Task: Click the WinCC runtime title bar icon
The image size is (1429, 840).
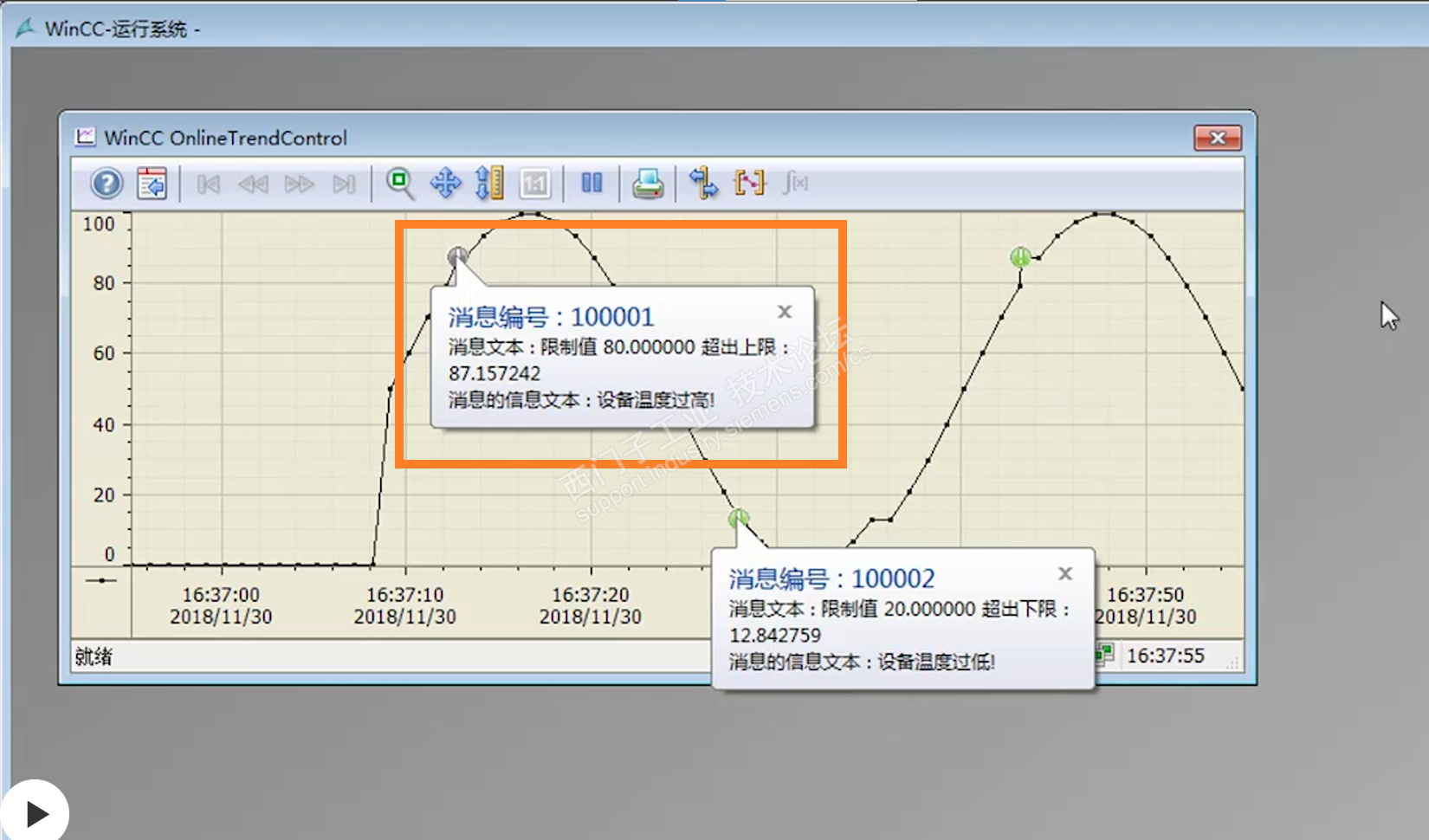Action: (x=25, y=29)
